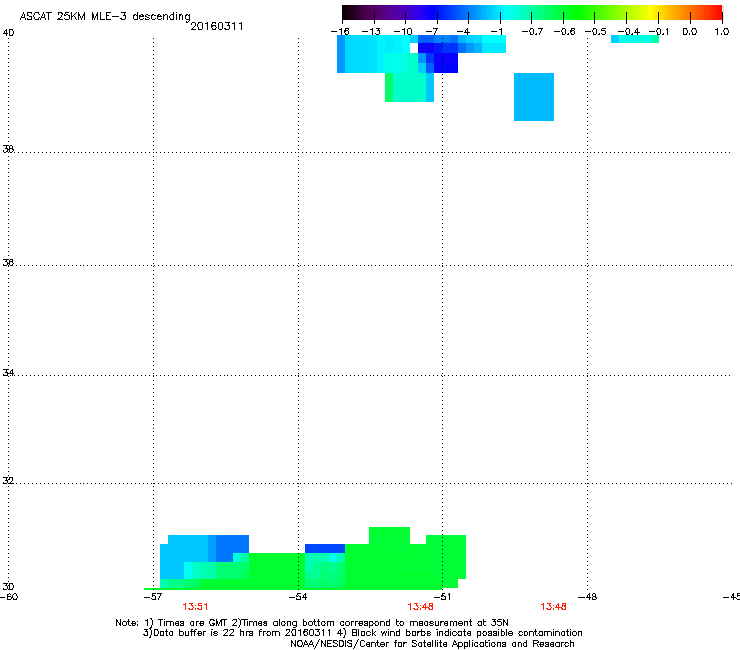Click the red '13:51' time label

pyautogui.click(x=195, y=607)
